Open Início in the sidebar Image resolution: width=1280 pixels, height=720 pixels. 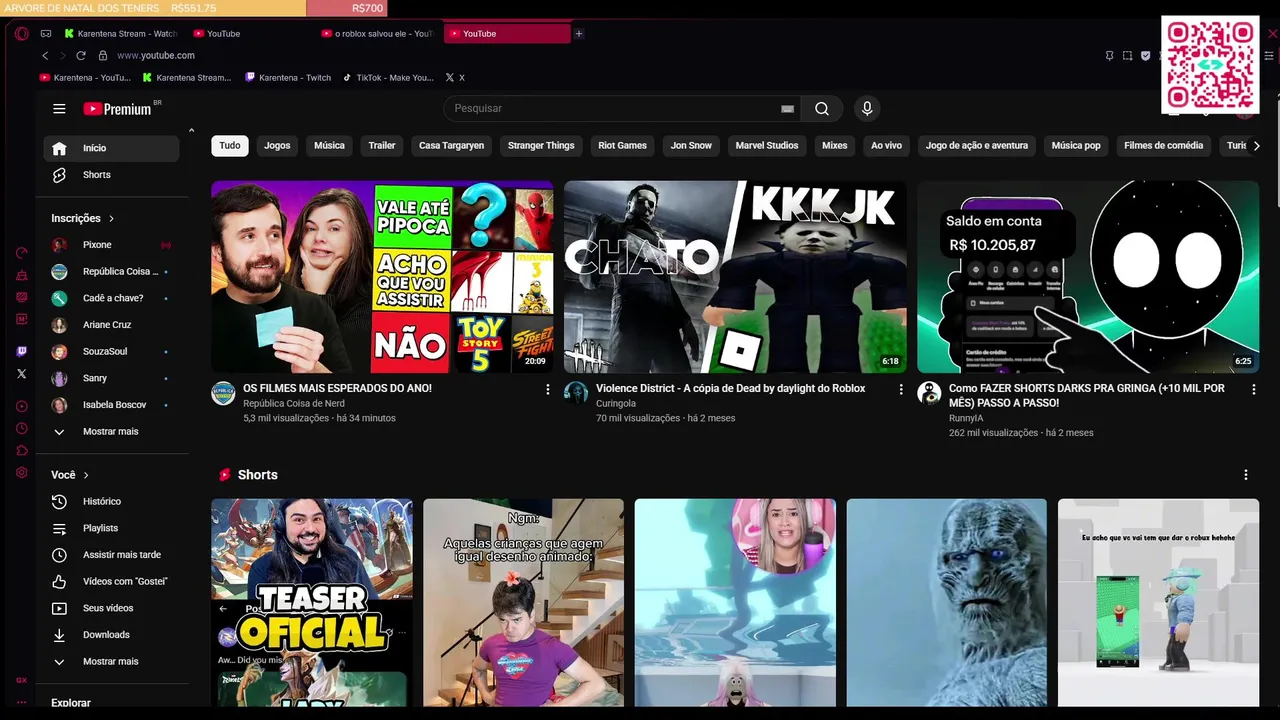tap(111, 148)
